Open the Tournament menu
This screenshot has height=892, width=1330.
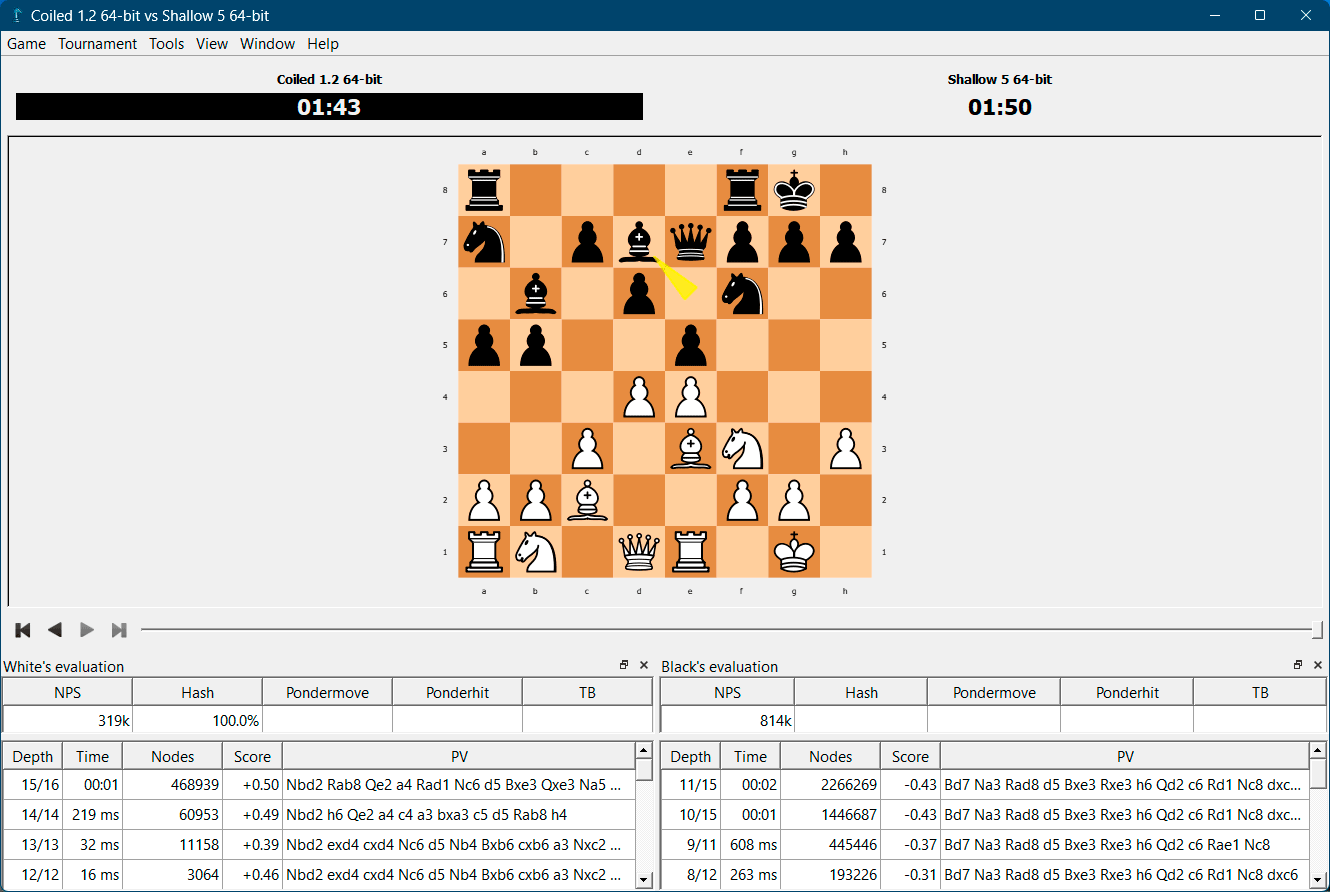(97, 44)
